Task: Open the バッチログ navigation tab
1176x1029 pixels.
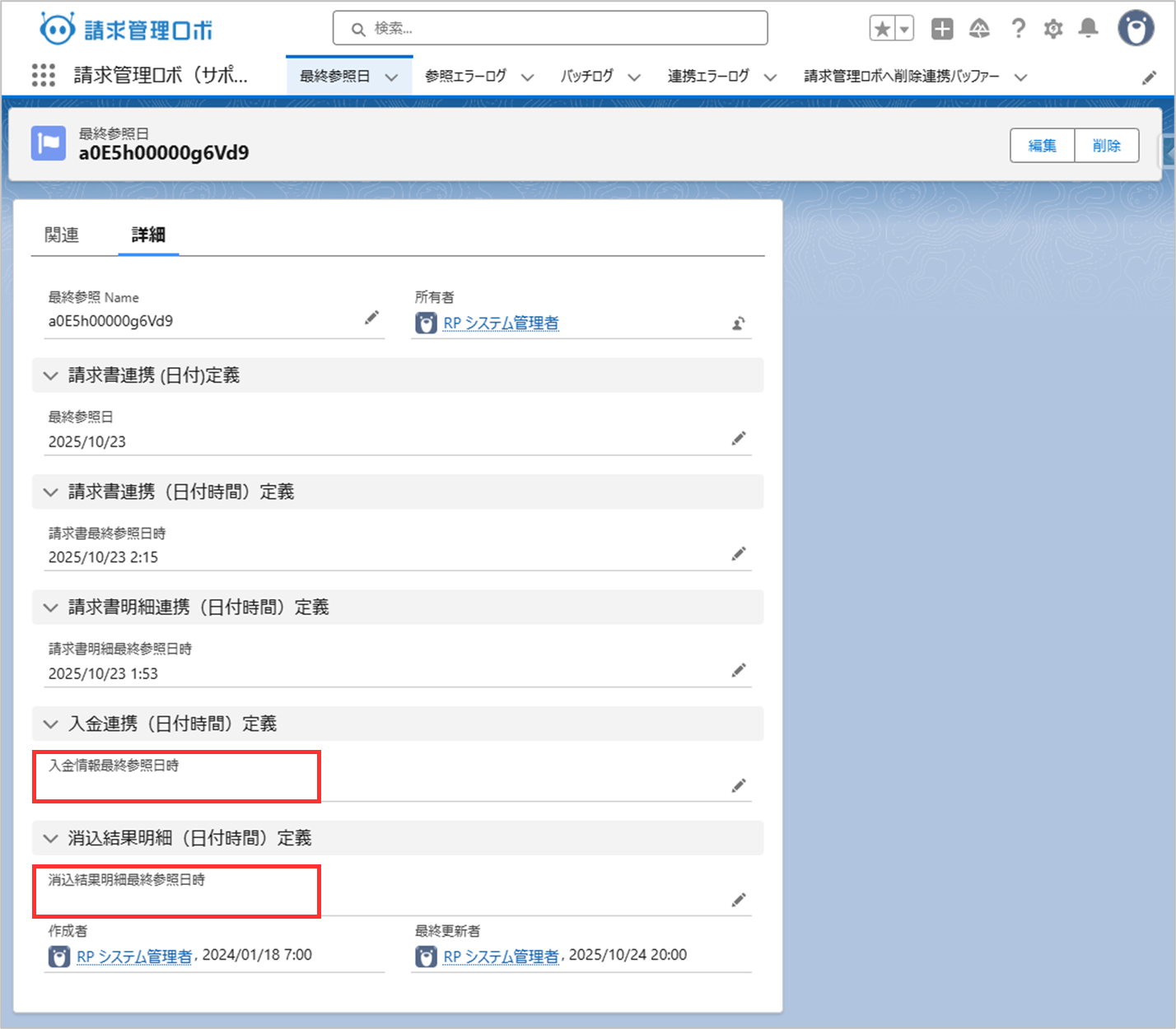Action: [586, 77]
